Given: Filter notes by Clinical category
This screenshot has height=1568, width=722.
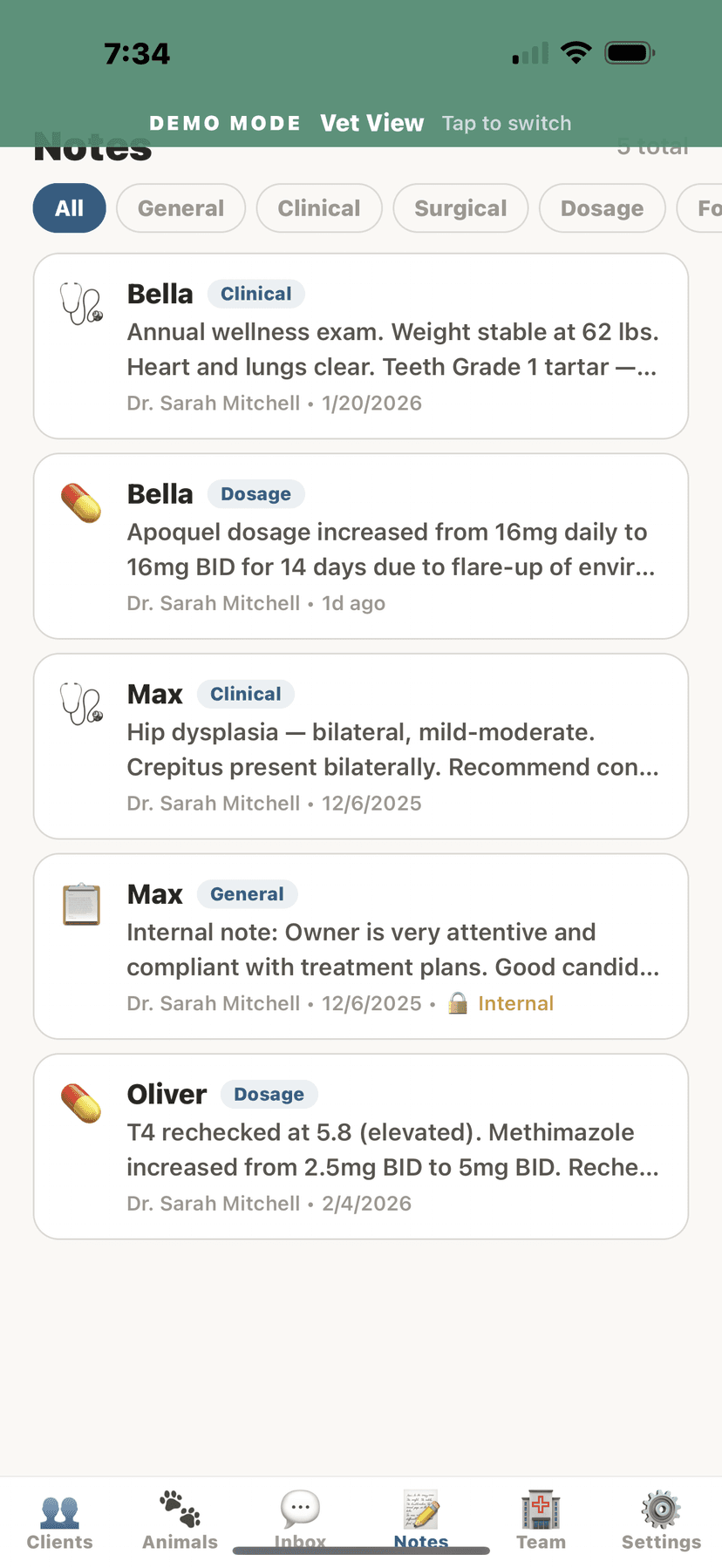Looking at the screenshot, I should (x=319, y=208).
